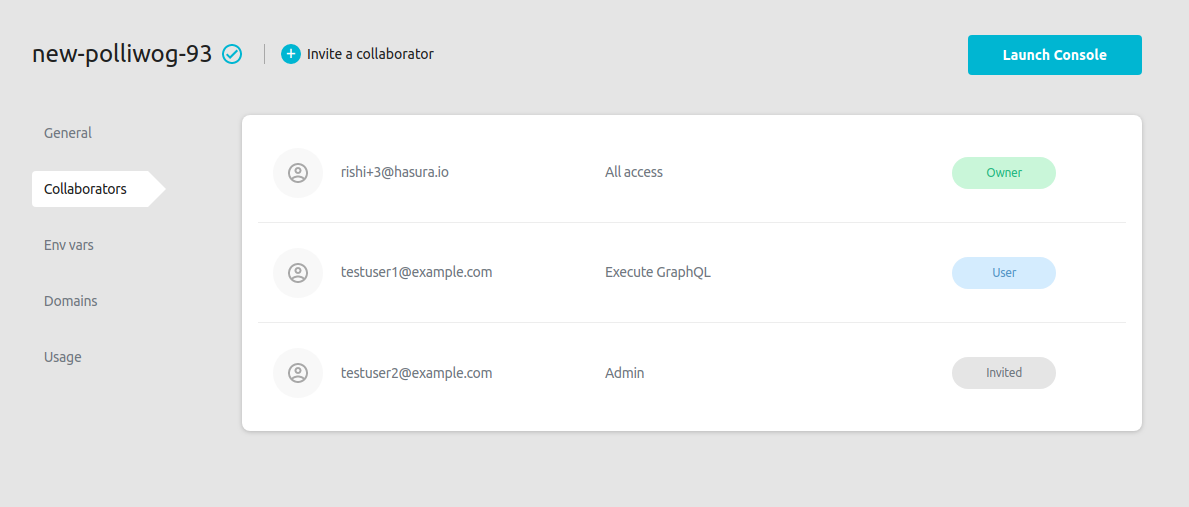This screenshot has height=507, width=1189.
Task: Select the rishi+3@hasura.io email text
Action: (x=395, y=172)
